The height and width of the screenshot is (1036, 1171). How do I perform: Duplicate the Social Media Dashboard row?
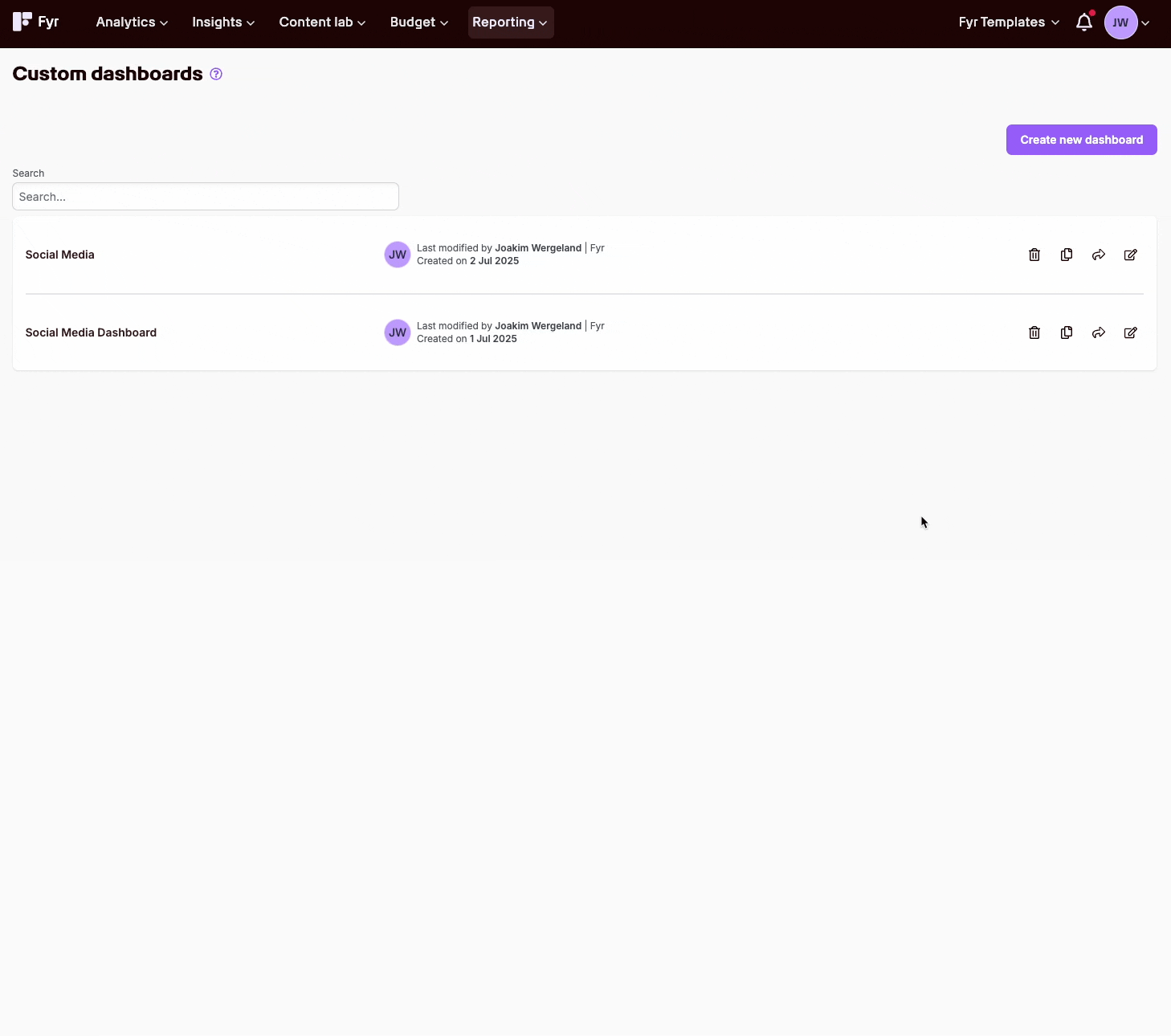[1067, 332]
